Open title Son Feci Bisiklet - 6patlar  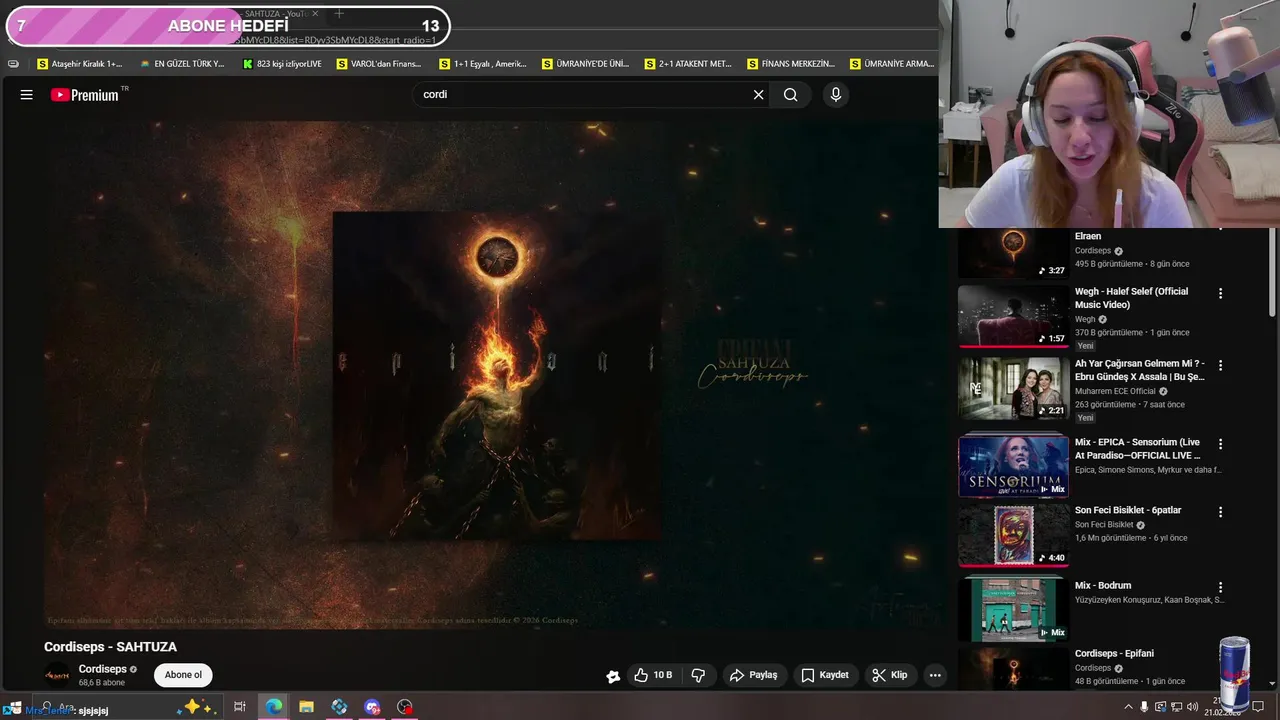[1128, 510]
